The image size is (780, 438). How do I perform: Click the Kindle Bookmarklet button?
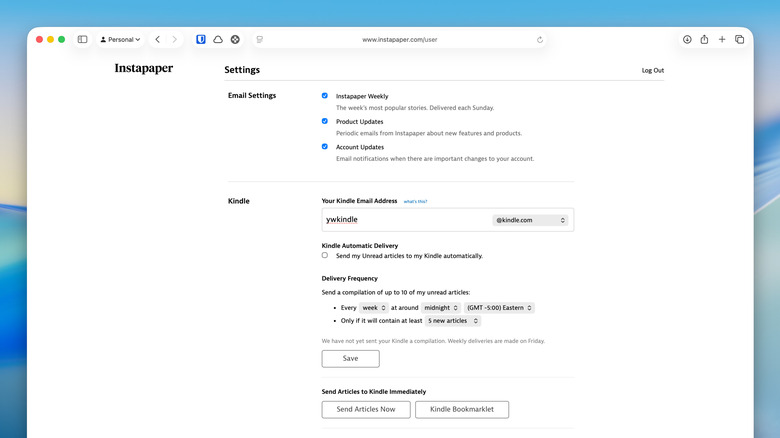(x=461, y=409)
